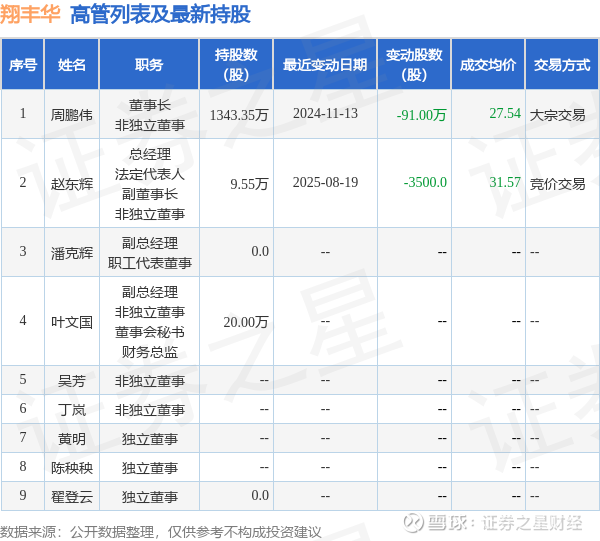Select the 成交均价 column header
The height and width of the screenshot is (541, 600).
coord(488,64)
